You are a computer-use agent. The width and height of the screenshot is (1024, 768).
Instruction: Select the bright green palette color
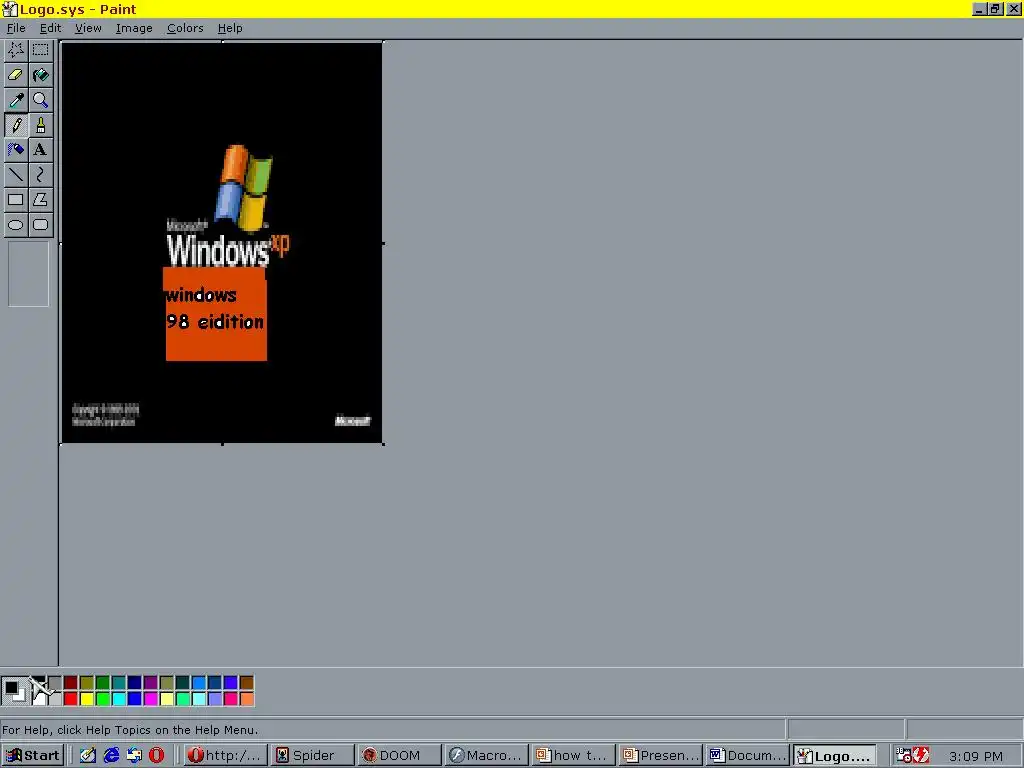tap(103, 699)
